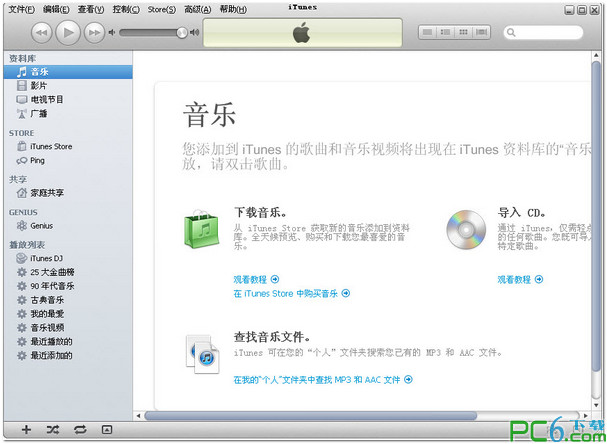This screenshot has width=607, height=444.
Task: Switch to Cover Flow view
Action: coord(481,32)
